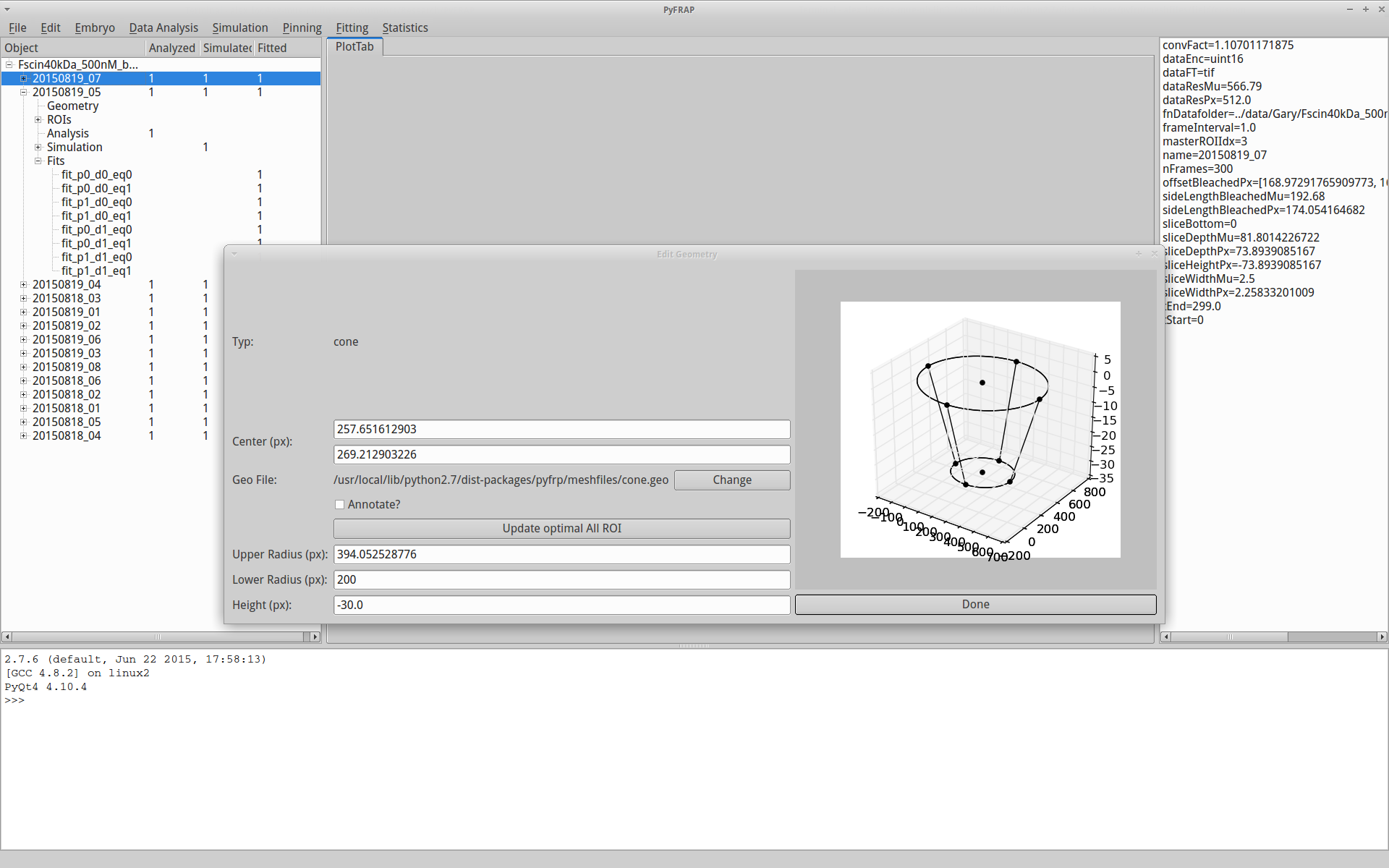Expand the 20150818_04 tree node
The width and height of the screenshot is (1389, 868).
pyautogui.click(x=24, y=435)
